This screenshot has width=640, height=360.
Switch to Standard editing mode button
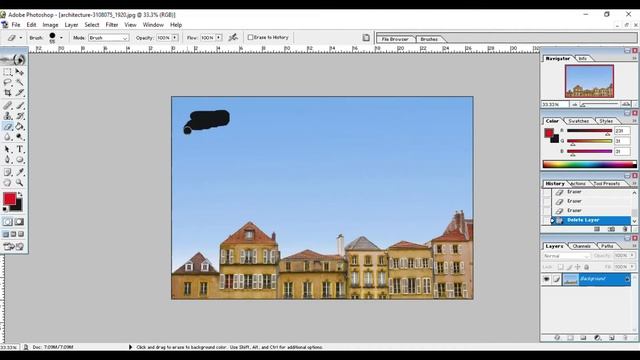(x=8, y=222)
